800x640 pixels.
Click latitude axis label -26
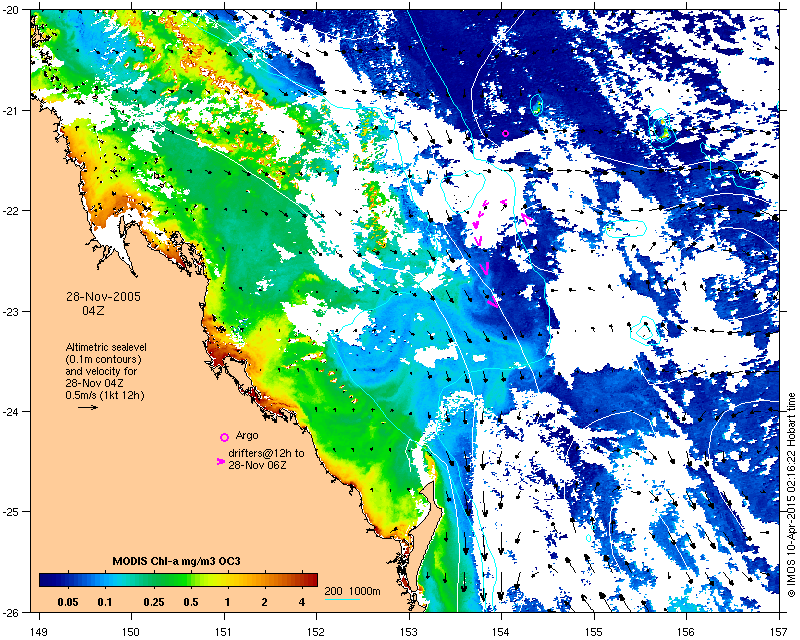click(12, 612)
